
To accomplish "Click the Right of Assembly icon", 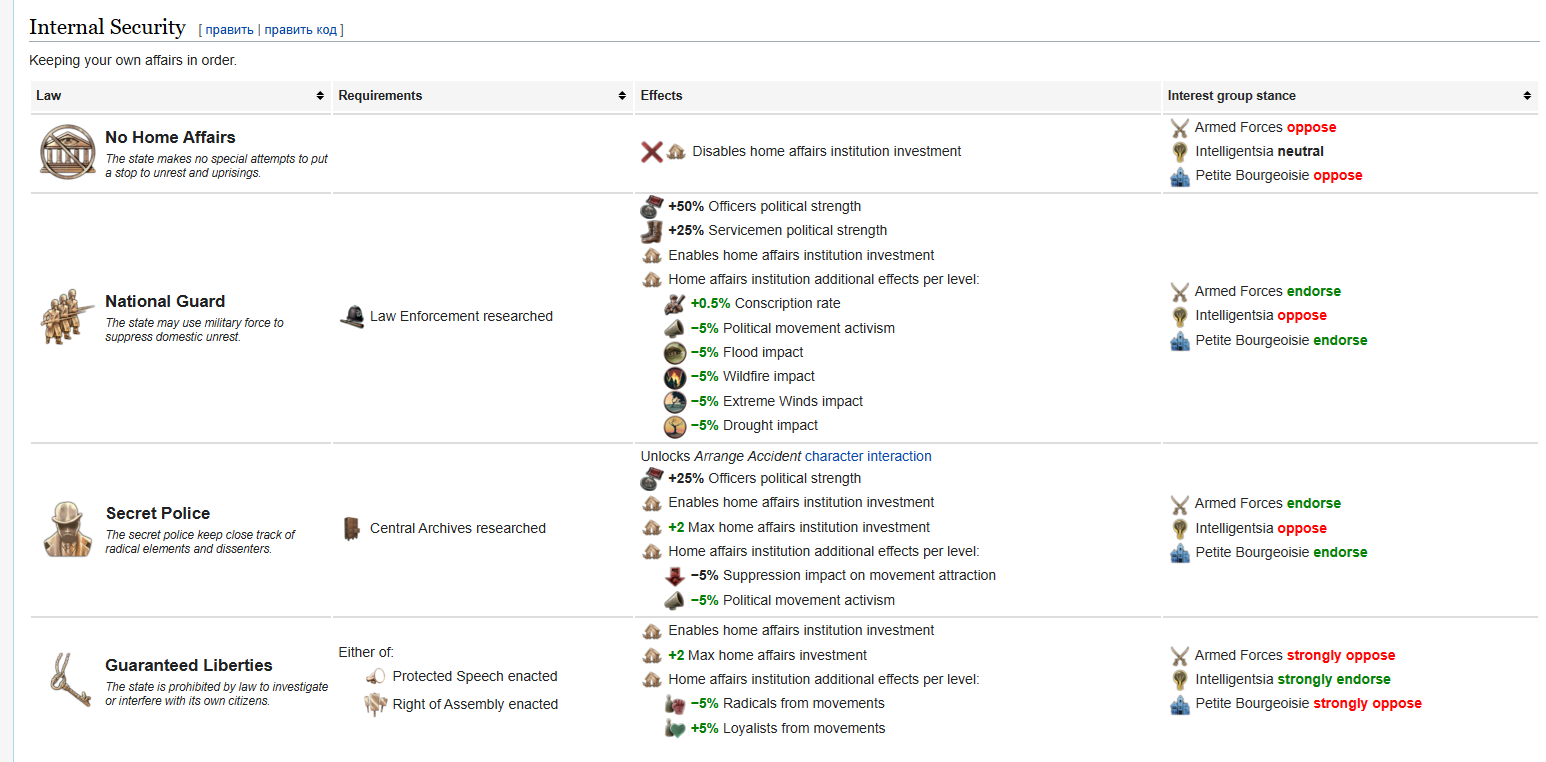I will [376, 704].
